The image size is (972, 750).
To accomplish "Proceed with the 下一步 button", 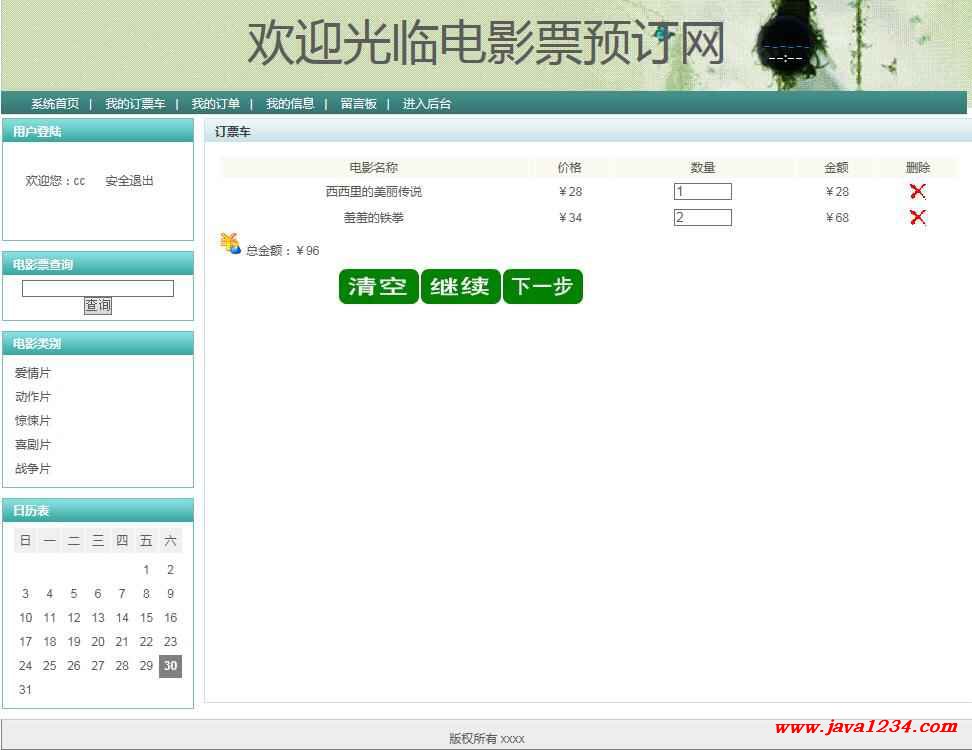I will [x=542, y=287].
